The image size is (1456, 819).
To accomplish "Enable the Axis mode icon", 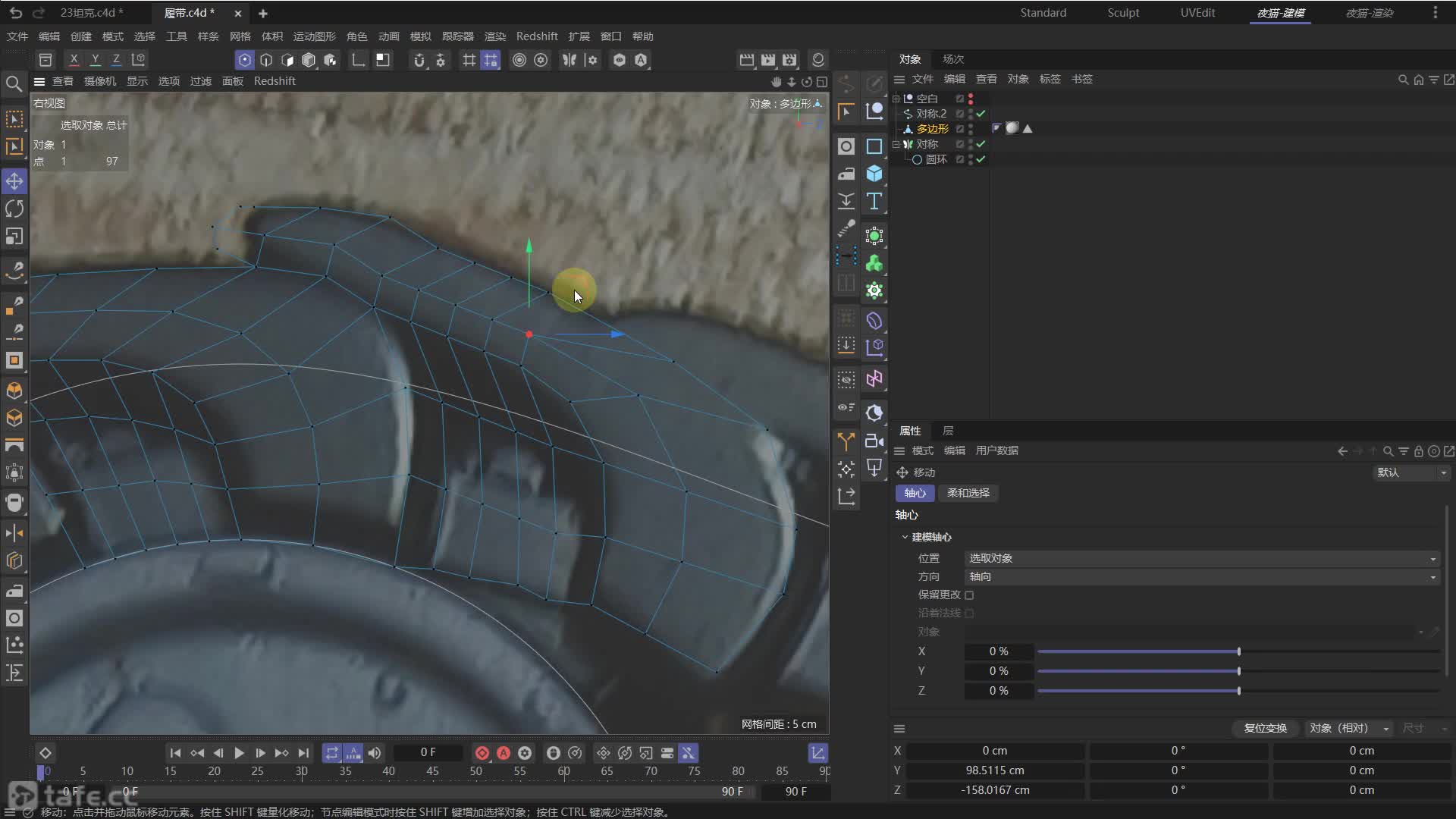I will (x=358, y=60).
